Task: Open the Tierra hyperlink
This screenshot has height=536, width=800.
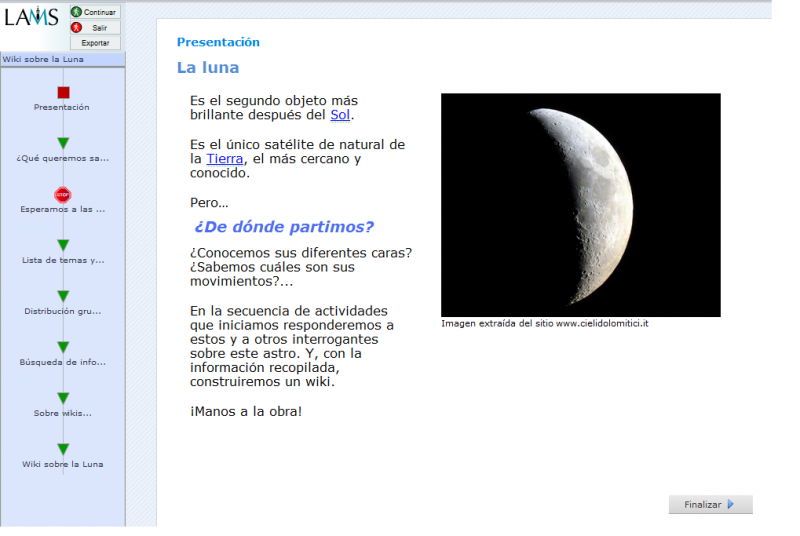Action: tap(224, 159)
